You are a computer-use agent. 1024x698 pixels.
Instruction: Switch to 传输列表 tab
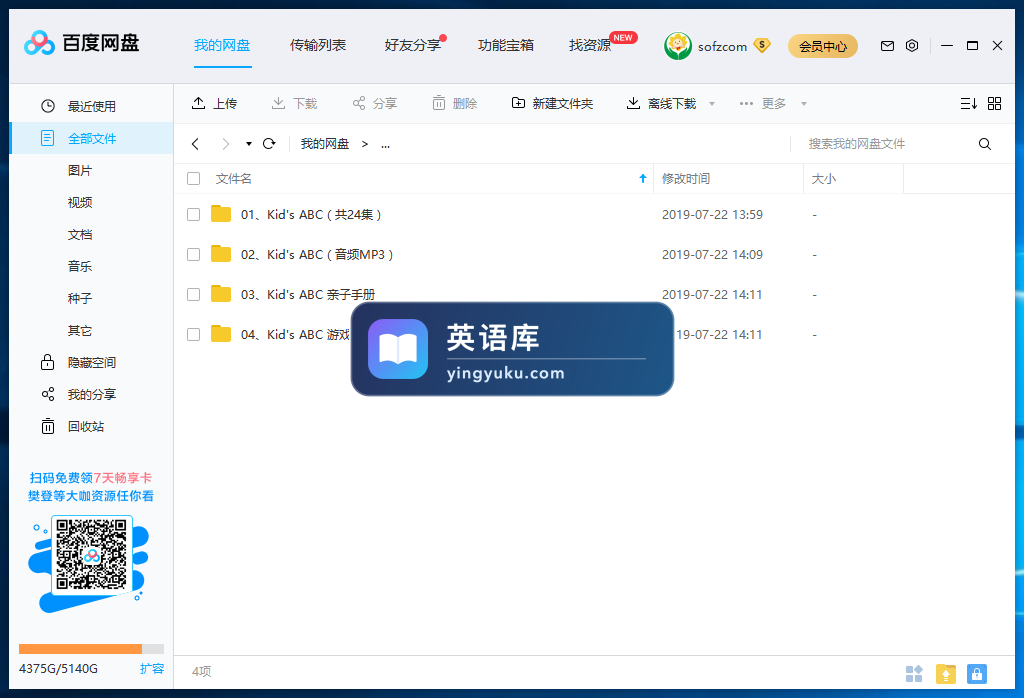pyautogui.click(x=318, y=45)
